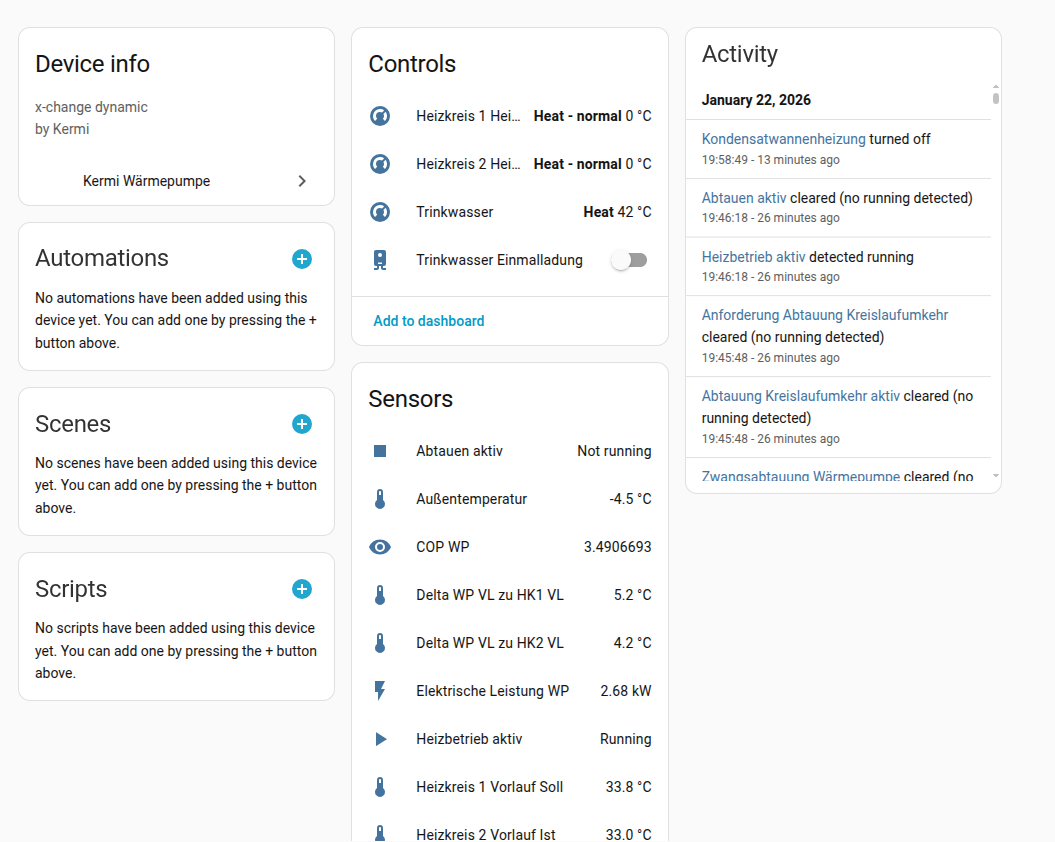Click the Heizbetrieb aktiv play icon
This screenshot has height=842, width=1055.
click(x=380, y=739)
